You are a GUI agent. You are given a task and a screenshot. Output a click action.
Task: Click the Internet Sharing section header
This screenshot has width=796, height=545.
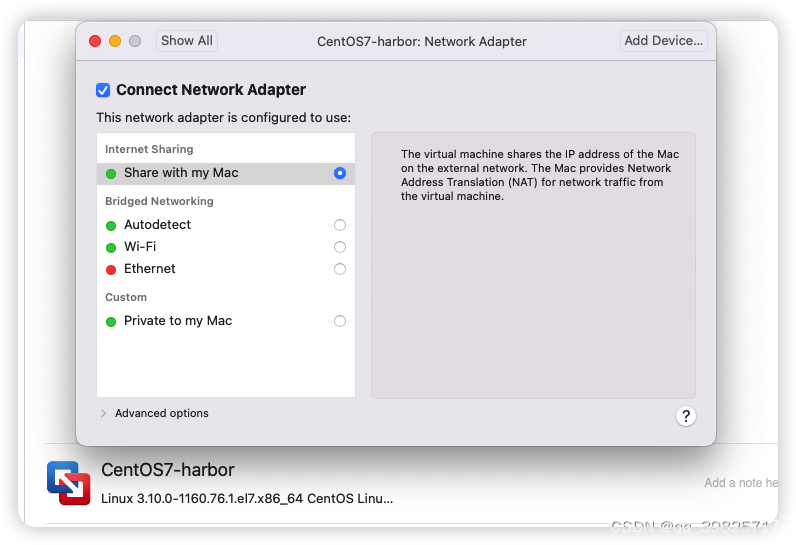click(x=149, y=149)
